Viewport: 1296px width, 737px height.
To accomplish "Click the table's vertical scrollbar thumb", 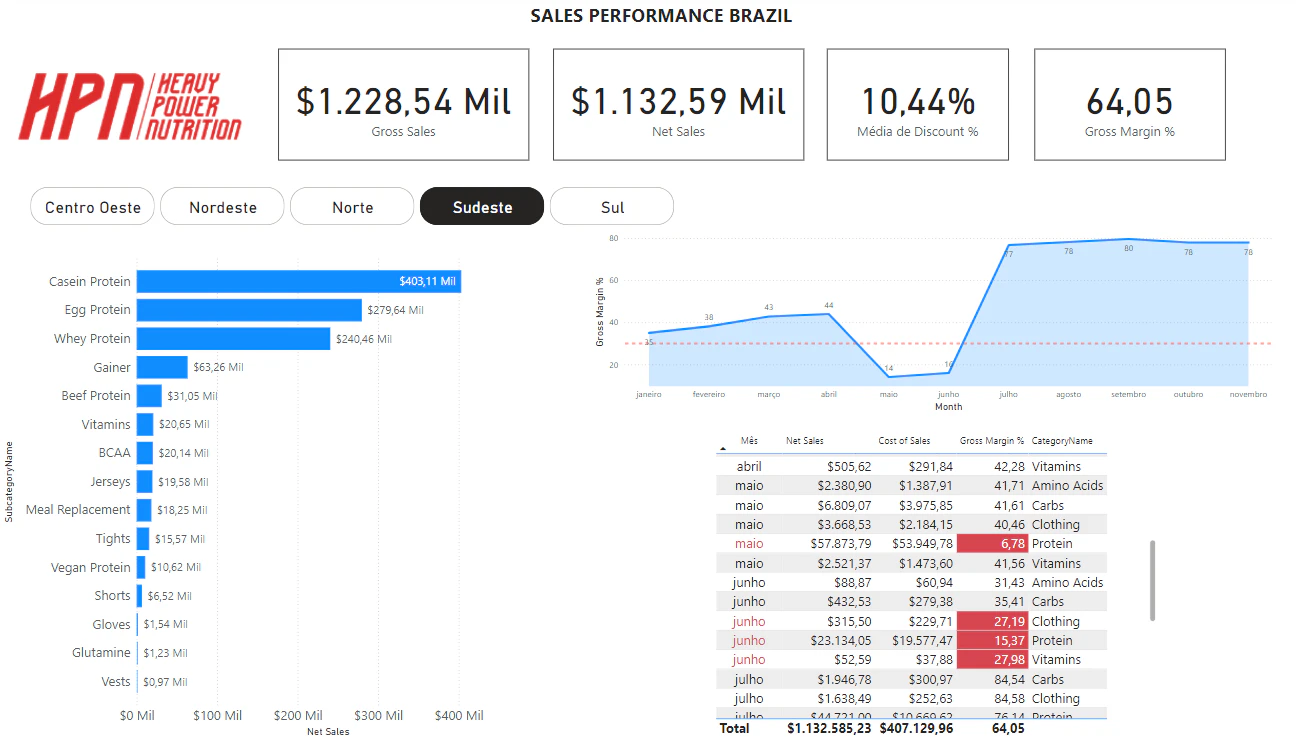I will [1152, 580].
